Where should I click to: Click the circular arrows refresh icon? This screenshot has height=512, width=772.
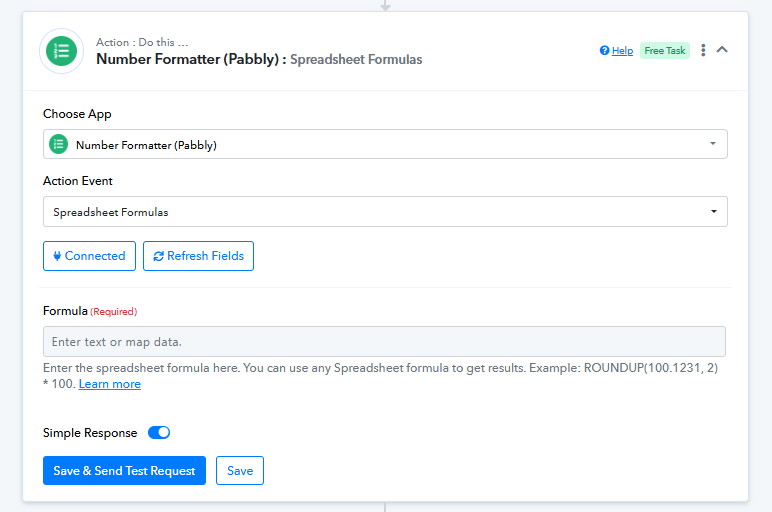coord(159,256)
